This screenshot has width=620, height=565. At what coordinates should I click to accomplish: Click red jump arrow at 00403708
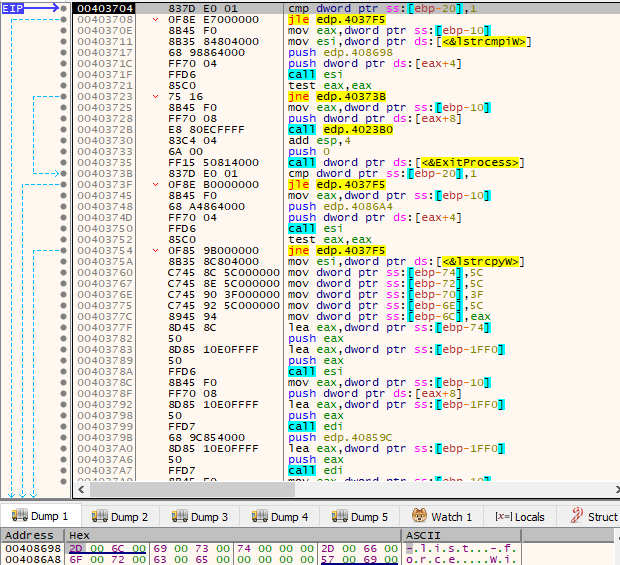point(155,19)
